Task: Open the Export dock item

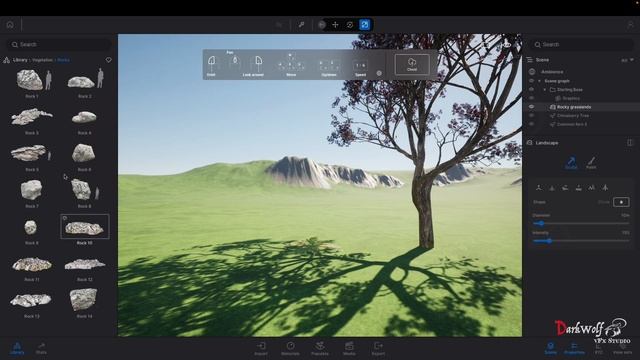Action: coord(378,349)
